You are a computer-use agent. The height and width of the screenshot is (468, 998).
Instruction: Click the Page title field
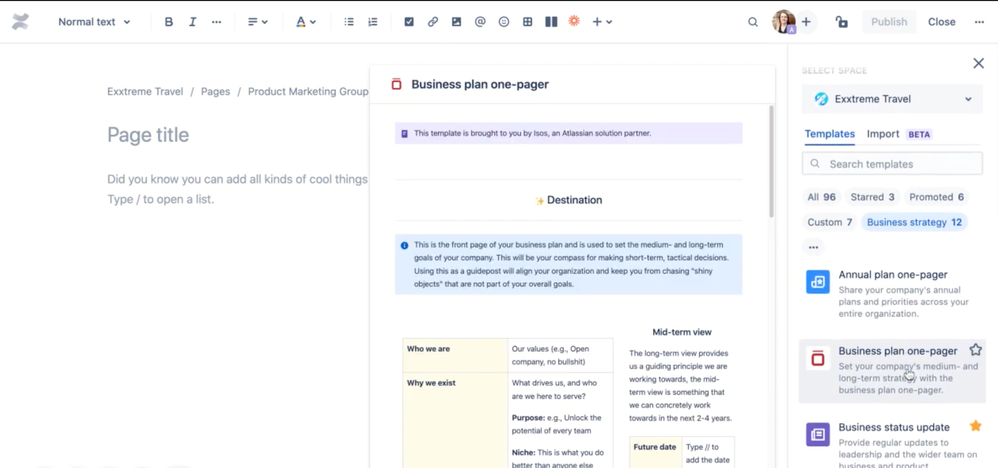click(148, 135)
